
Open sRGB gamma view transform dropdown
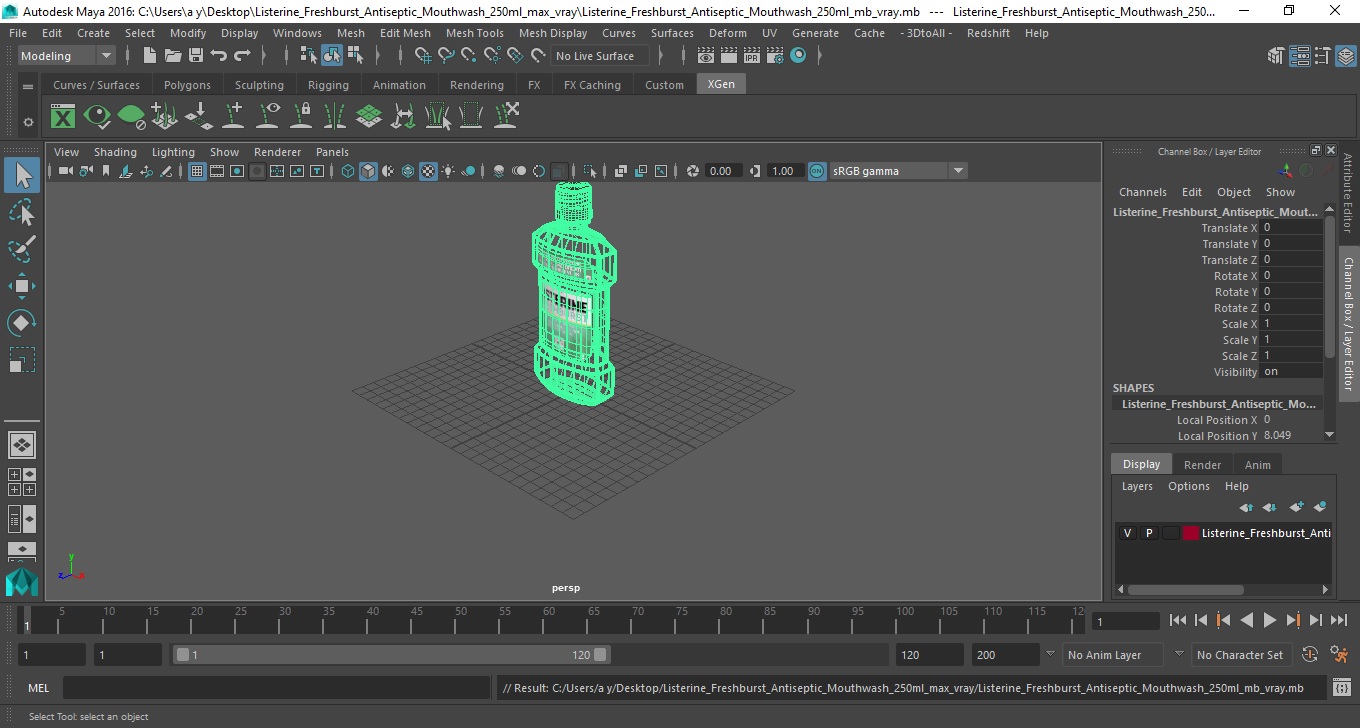(x=899, y=171)
